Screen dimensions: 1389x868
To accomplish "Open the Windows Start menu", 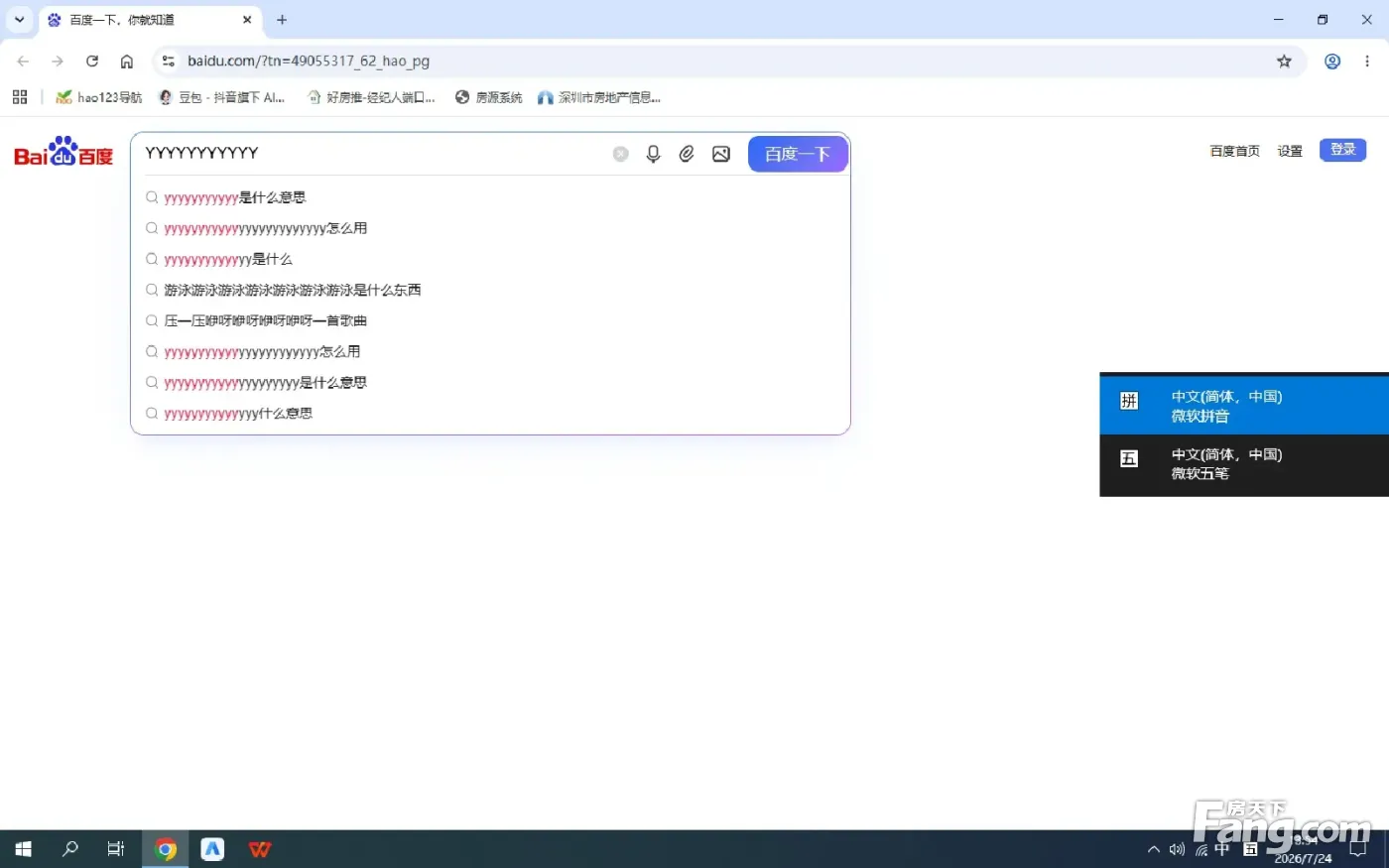I will coord(23,849).
